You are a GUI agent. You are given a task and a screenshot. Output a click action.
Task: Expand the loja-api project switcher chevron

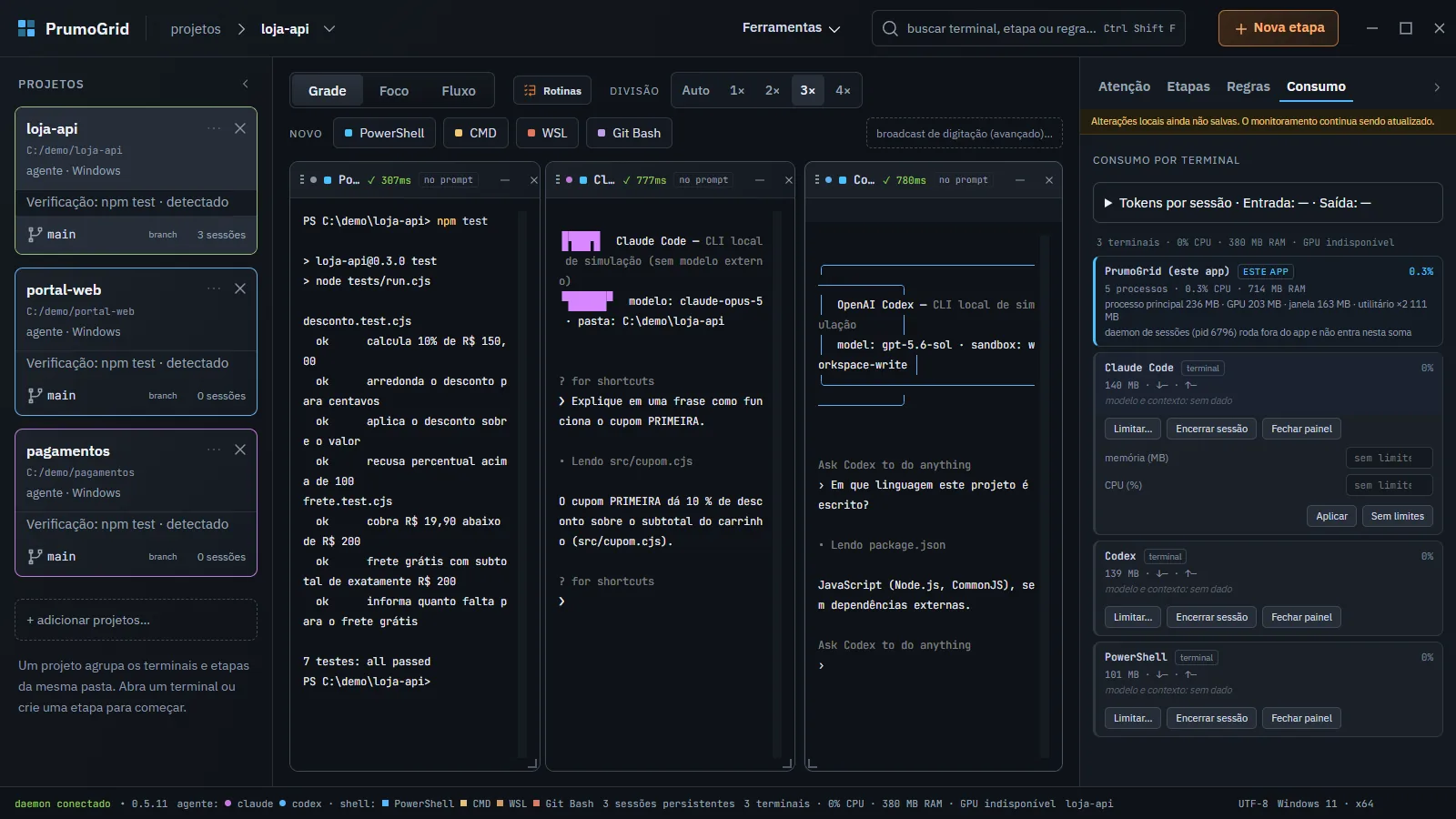[329, 29]
